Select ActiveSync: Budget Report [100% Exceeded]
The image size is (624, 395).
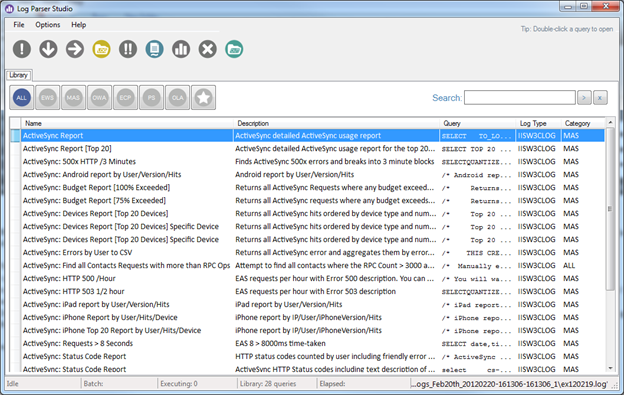point(307,188)
